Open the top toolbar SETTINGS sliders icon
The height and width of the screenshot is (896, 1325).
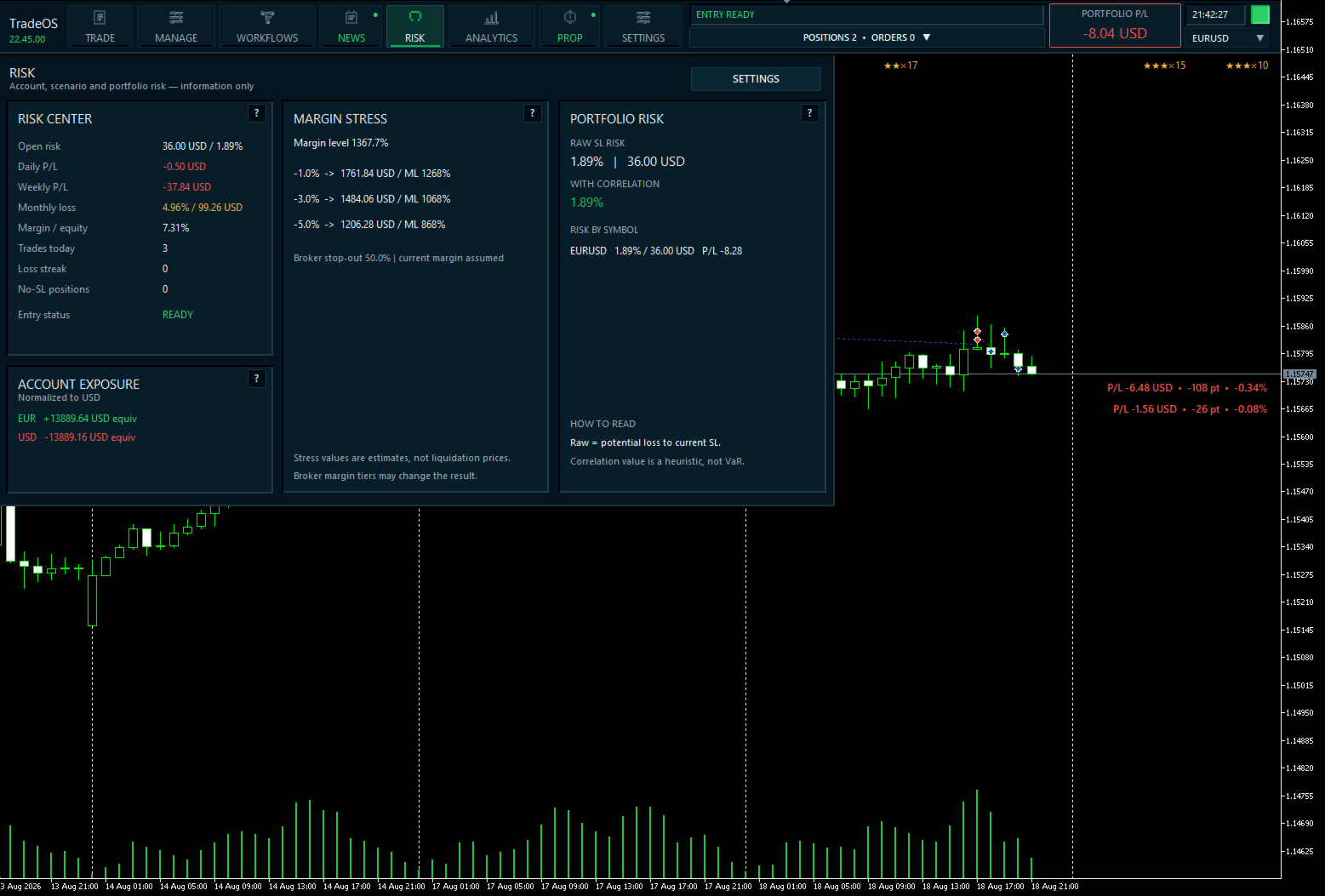tap(643, 18)
